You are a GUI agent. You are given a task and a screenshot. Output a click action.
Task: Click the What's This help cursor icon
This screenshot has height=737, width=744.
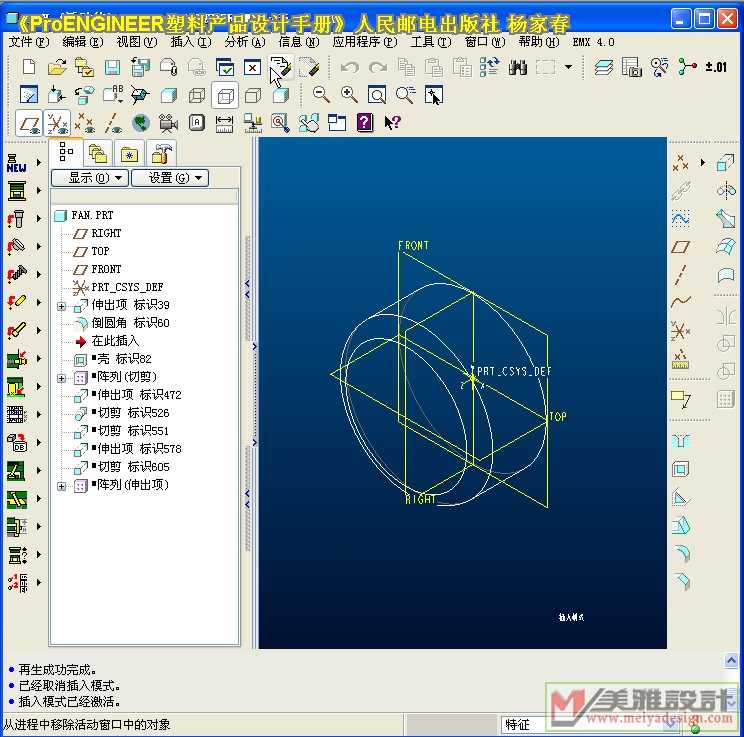(x=392, y=123)
